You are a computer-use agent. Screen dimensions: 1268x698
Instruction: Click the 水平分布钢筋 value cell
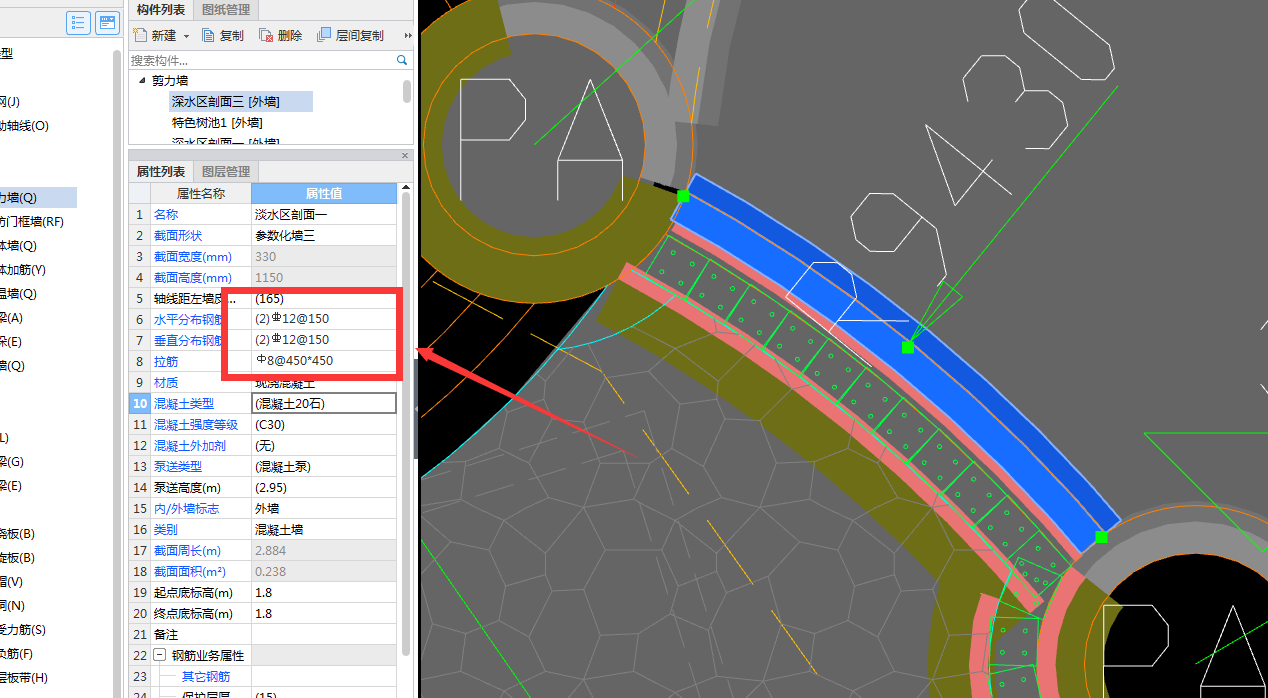point(323,319)
